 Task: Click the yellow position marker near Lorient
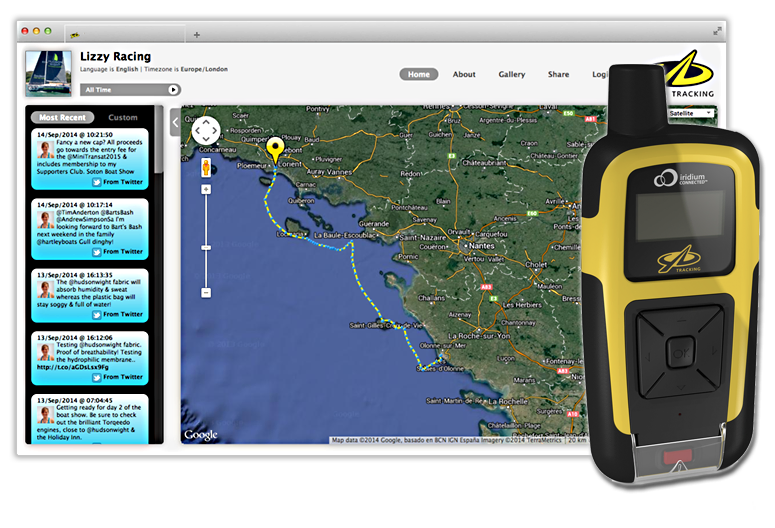click(x=275, y=150)
